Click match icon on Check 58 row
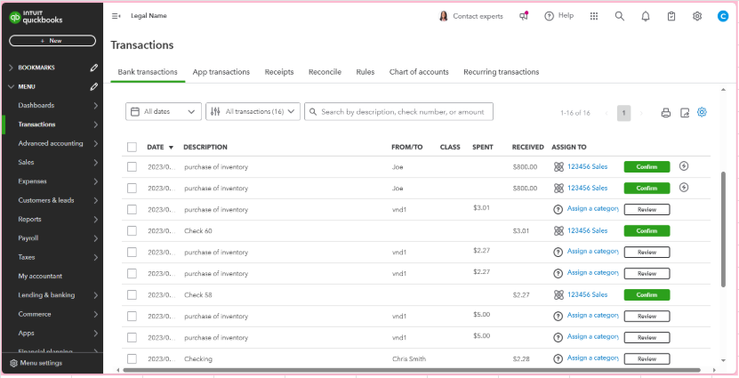The image size is (739, 378). tap(558, 295)
